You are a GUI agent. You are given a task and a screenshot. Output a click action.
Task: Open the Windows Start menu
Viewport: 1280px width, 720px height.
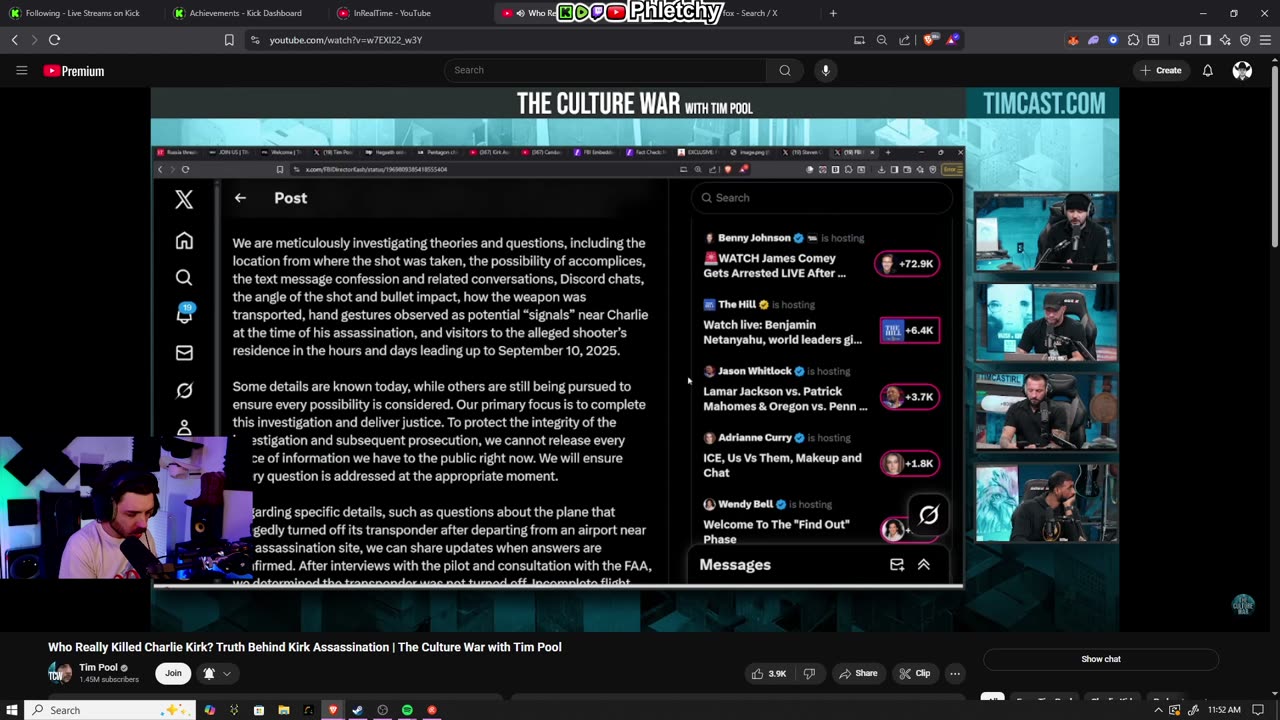(x=12, y=710)
